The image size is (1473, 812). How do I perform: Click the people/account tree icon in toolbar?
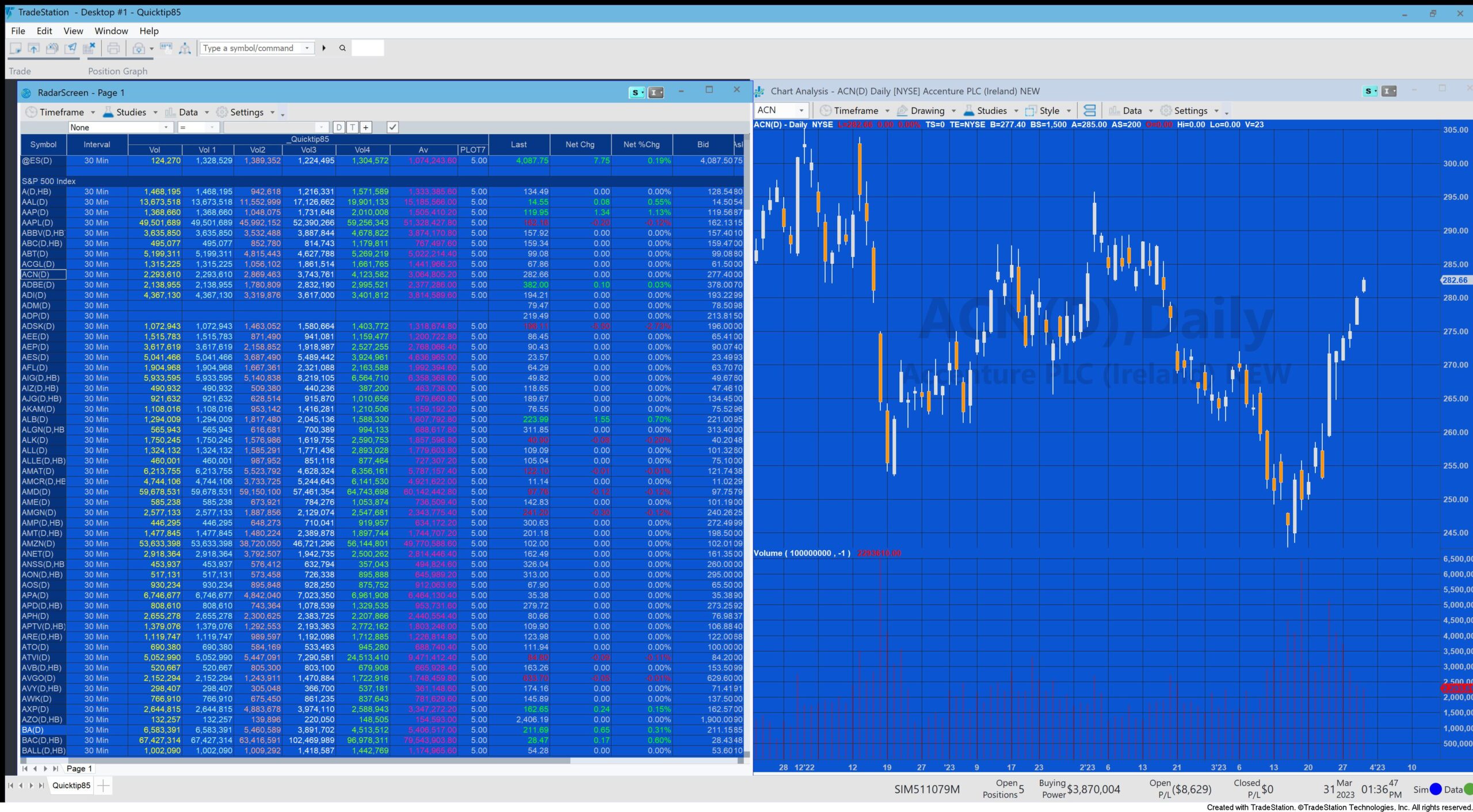point(185,48)
